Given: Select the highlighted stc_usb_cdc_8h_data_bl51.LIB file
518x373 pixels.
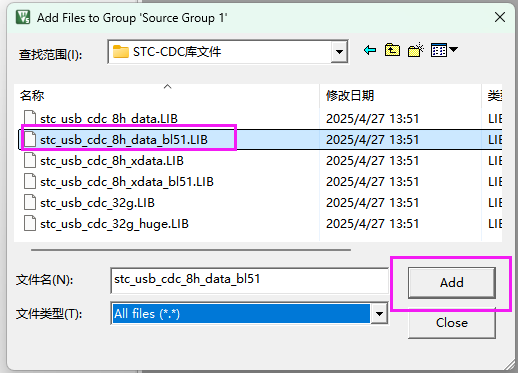Looking at the screenshot, I should (124, 140).
